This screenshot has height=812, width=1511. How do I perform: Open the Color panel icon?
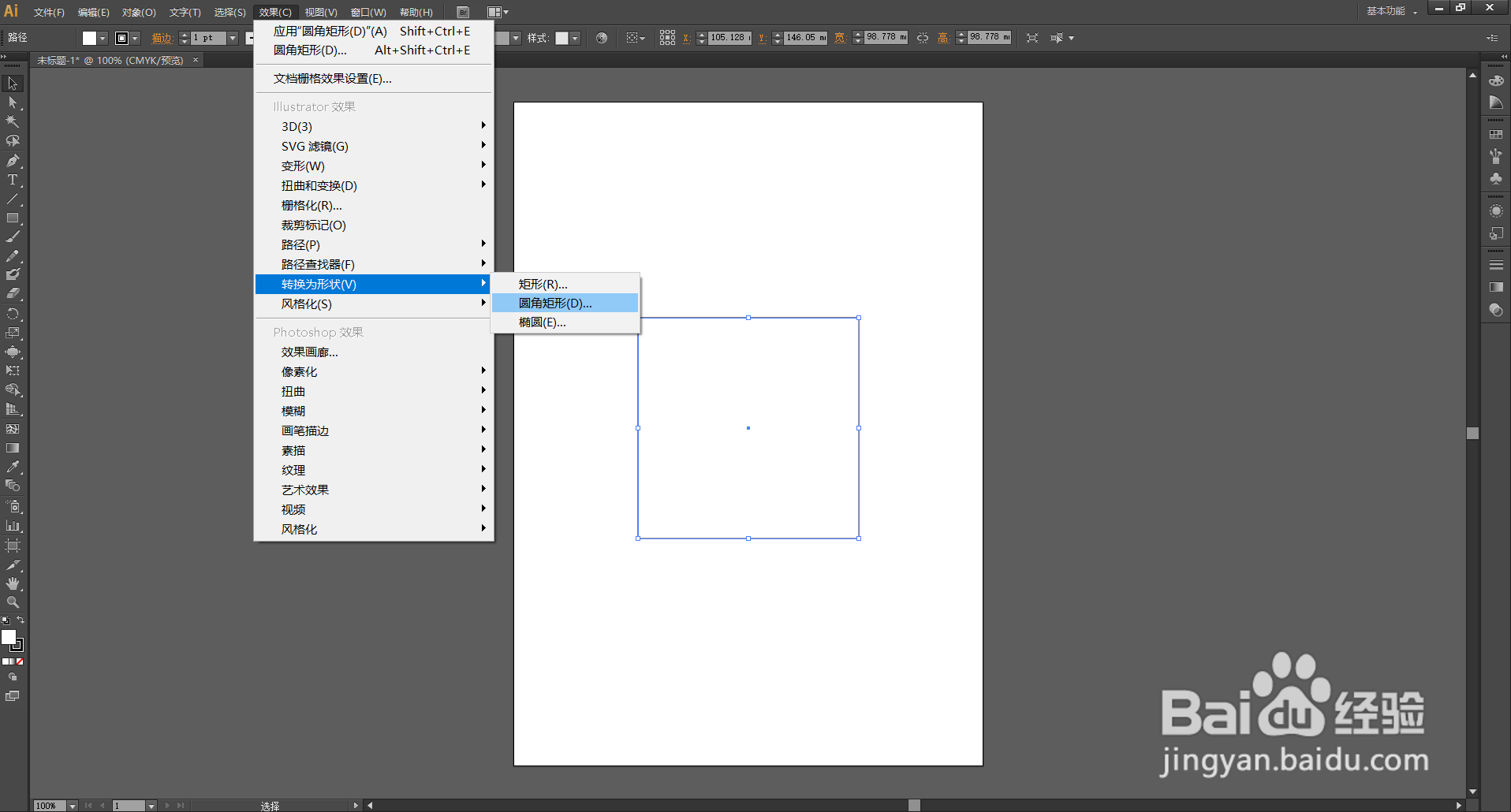[1496, 80]
